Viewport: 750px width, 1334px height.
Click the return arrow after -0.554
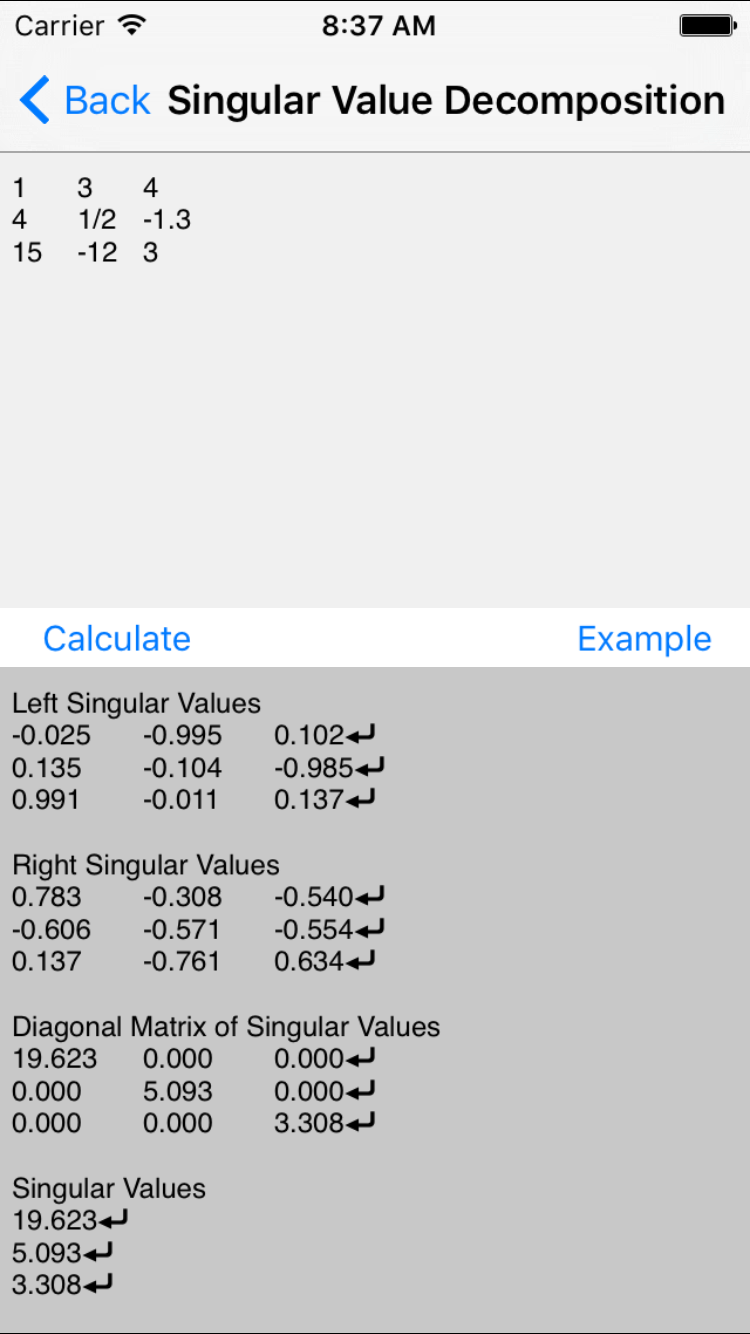[370, 929]
